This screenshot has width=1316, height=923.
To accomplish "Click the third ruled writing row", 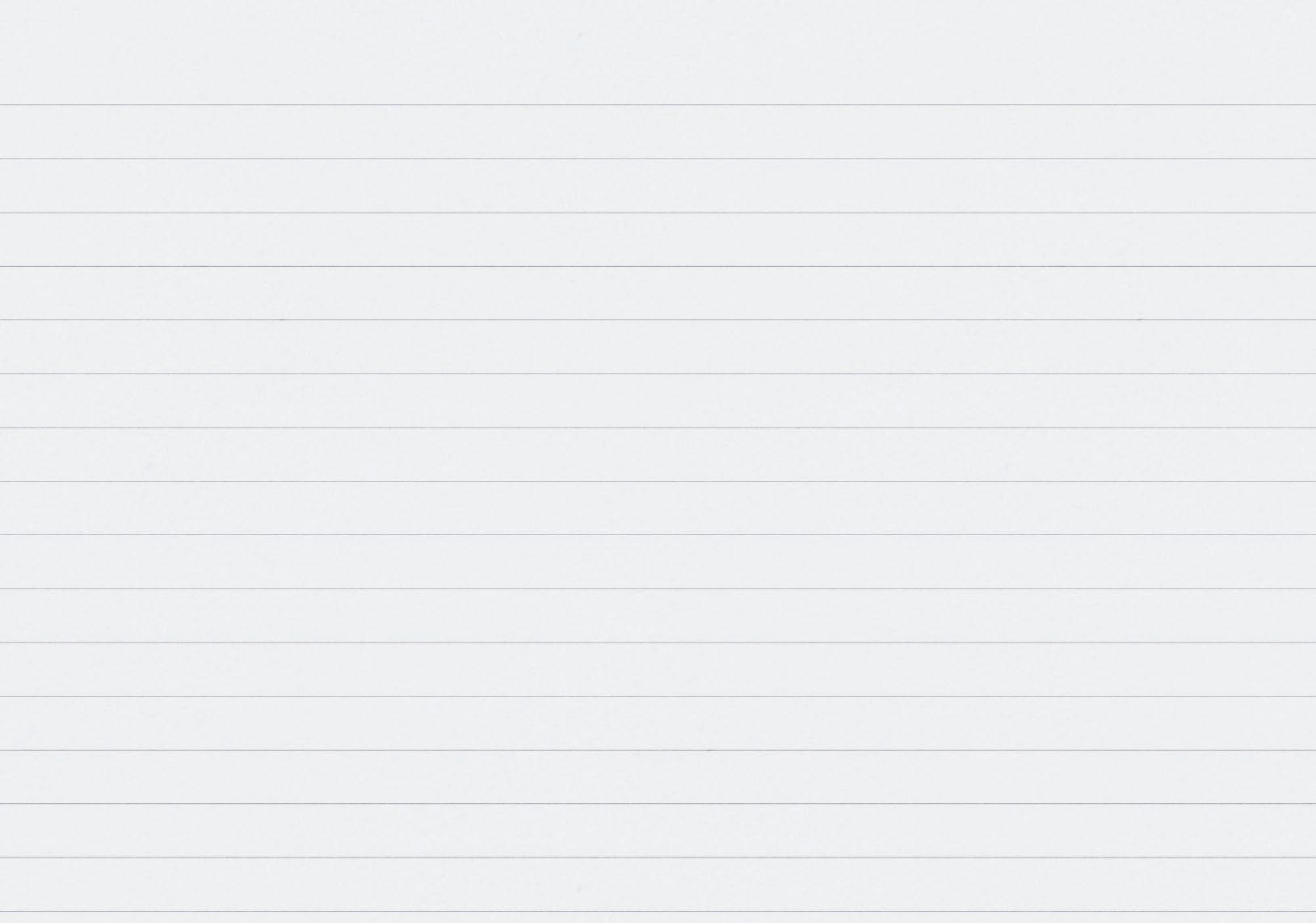I will [x=658, y=239].
